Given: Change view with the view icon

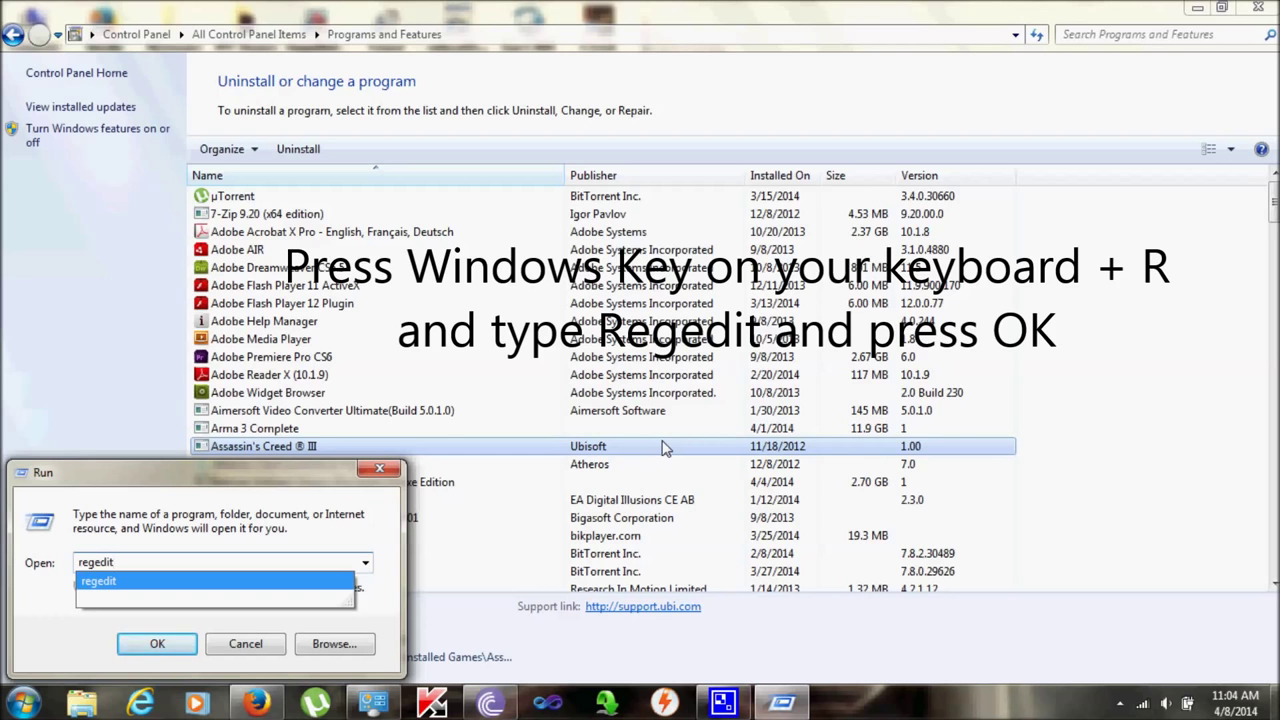Looking at the screenshot, I should [x=1209, y=149].
